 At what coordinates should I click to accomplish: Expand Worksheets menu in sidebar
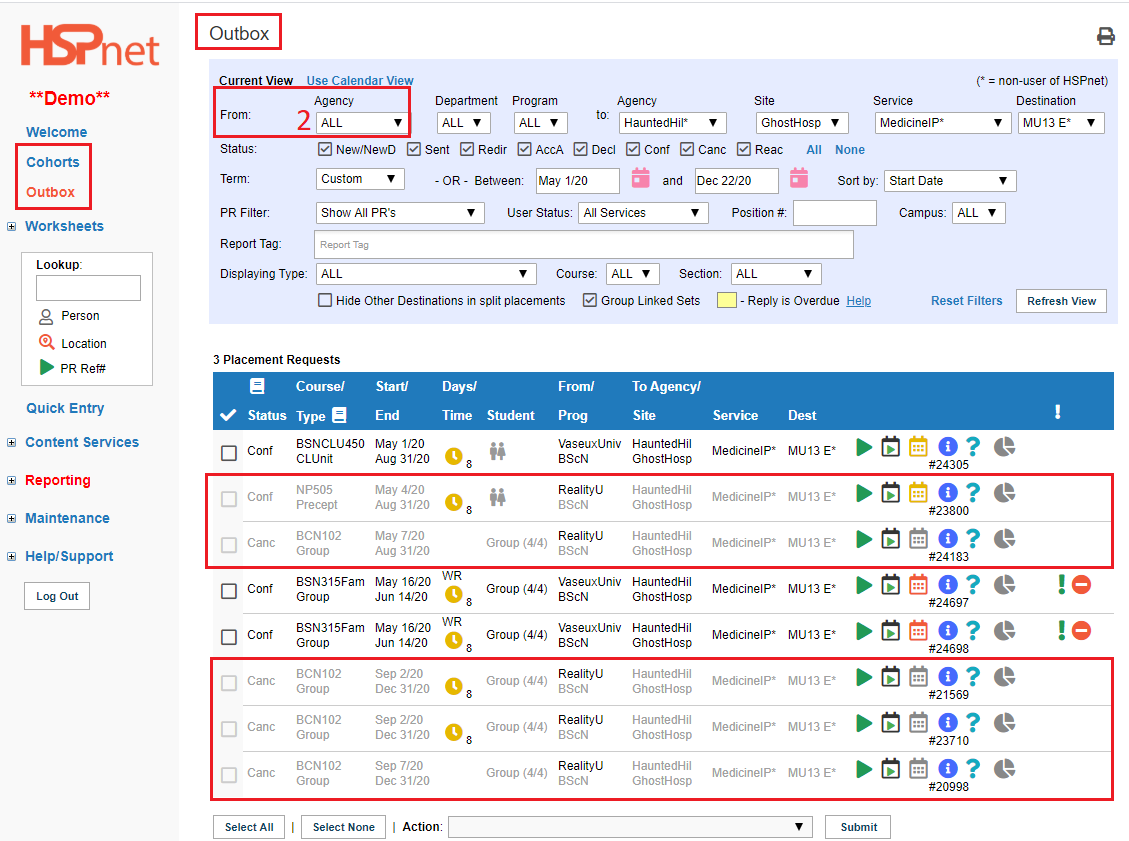point(12,226)
